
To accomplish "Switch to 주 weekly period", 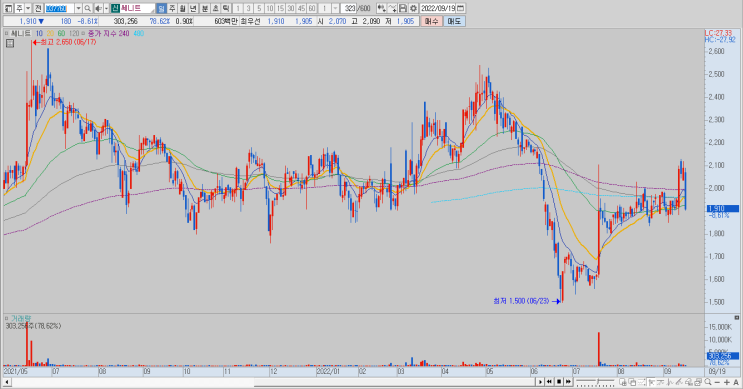I will [172, 9].
